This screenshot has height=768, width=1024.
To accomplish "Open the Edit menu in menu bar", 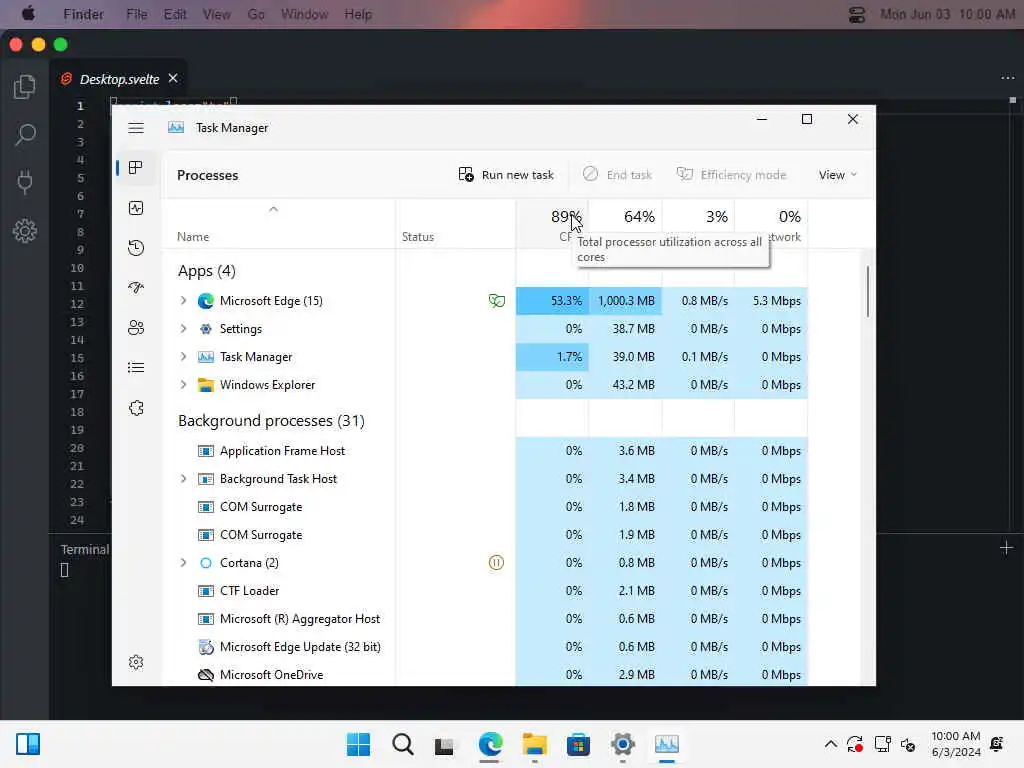I will point(175,14).
